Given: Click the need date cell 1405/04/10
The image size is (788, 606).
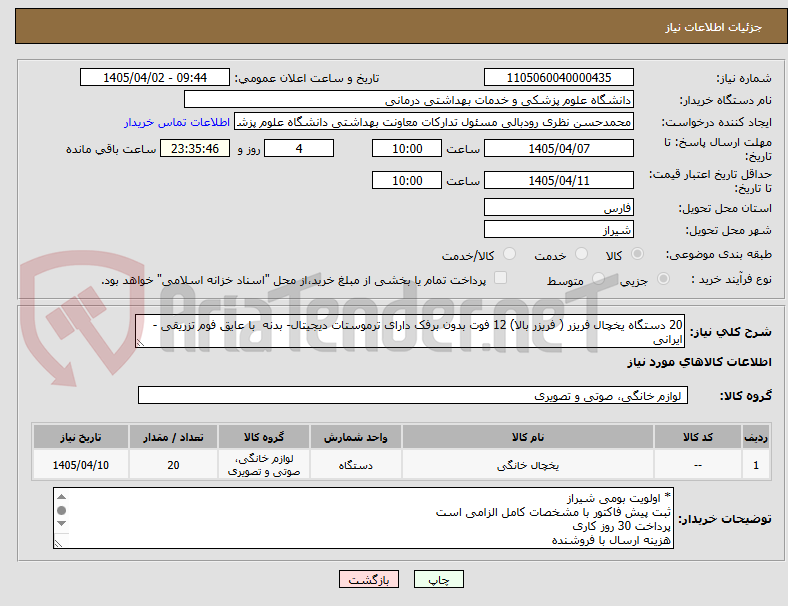Looking at the screenshot, I should [81, 465].
